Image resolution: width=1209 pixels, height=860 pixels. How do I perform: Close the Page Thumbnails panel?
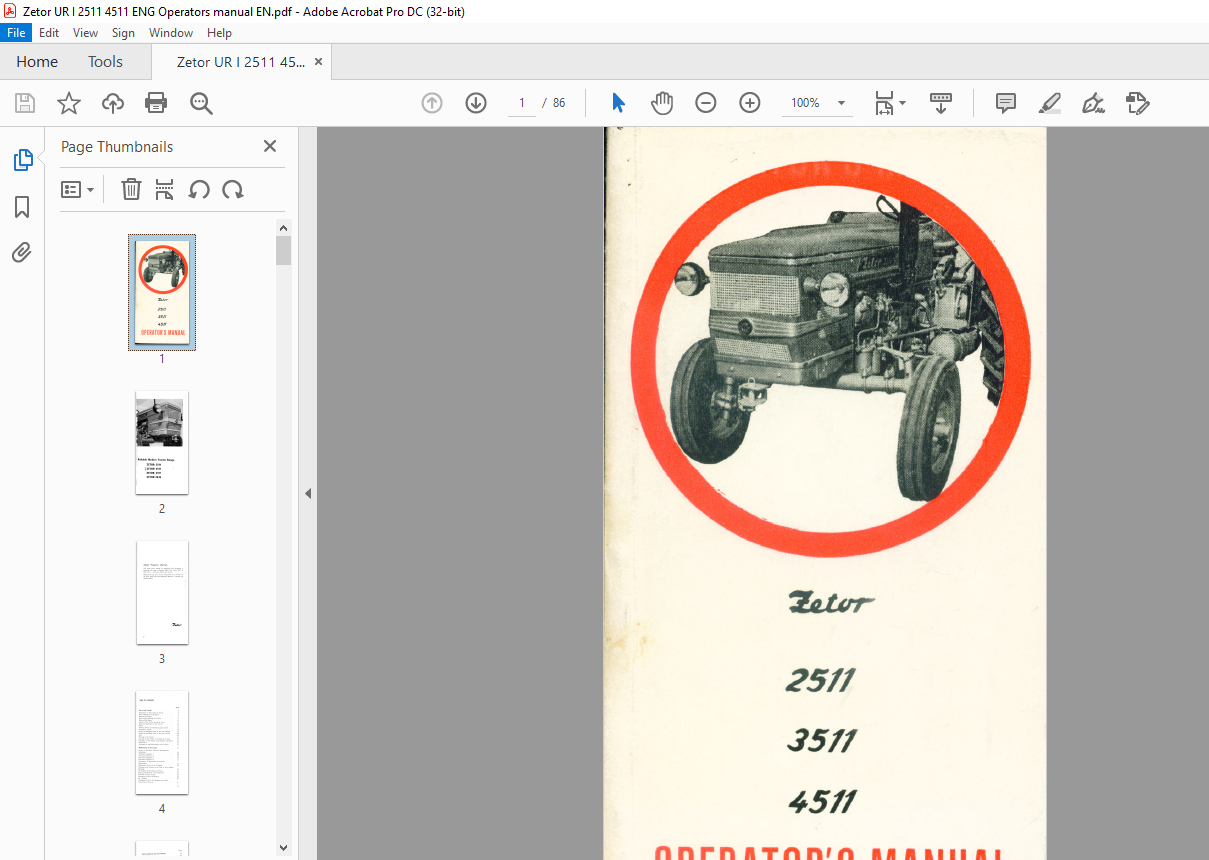269,146
